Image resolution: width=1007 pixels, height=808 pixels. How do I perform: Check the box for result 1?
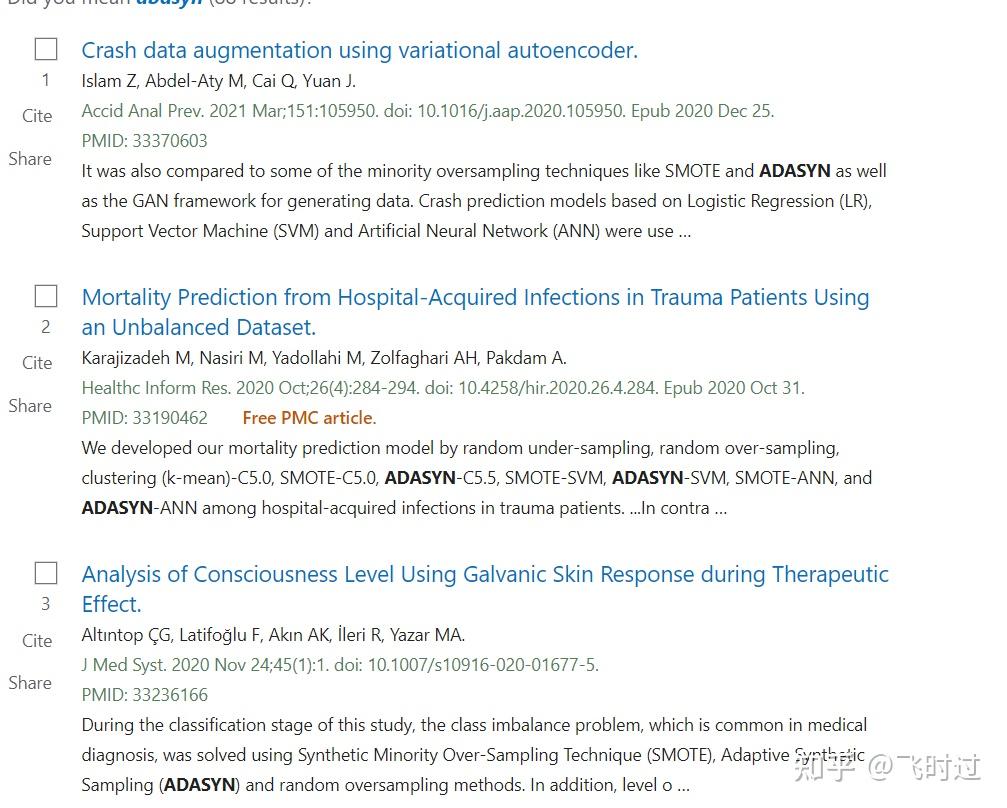click(x=46, y=49)
